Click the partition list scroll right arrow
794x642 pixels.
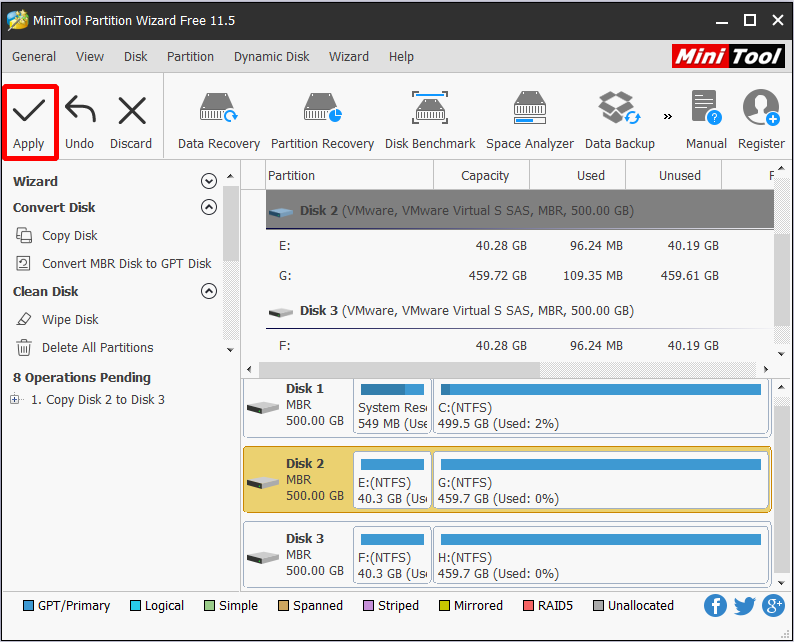[x=765, y=370]
